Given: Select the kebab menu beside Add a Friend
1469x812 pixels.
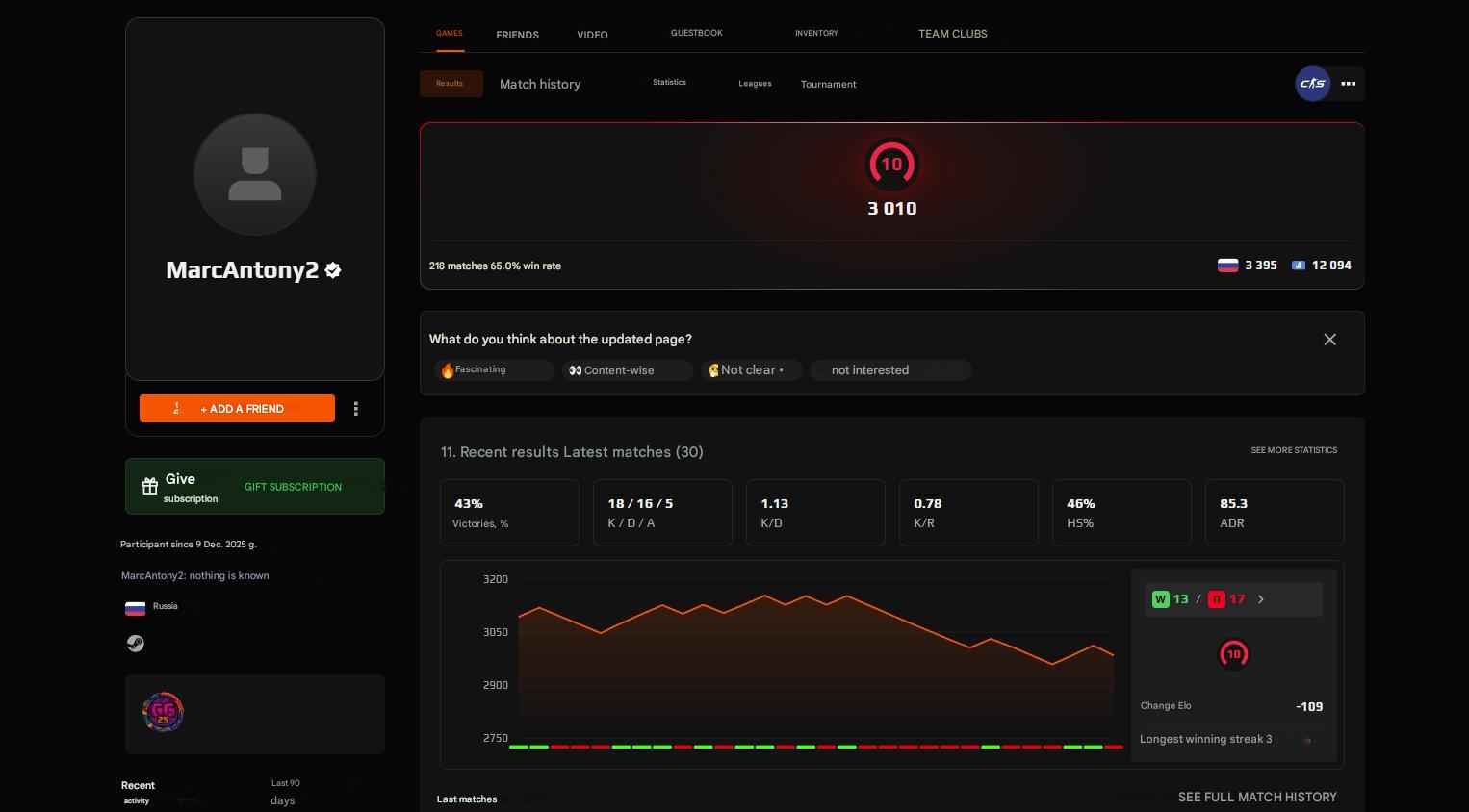Looking at the screenshot, I should tap(355, 408).
